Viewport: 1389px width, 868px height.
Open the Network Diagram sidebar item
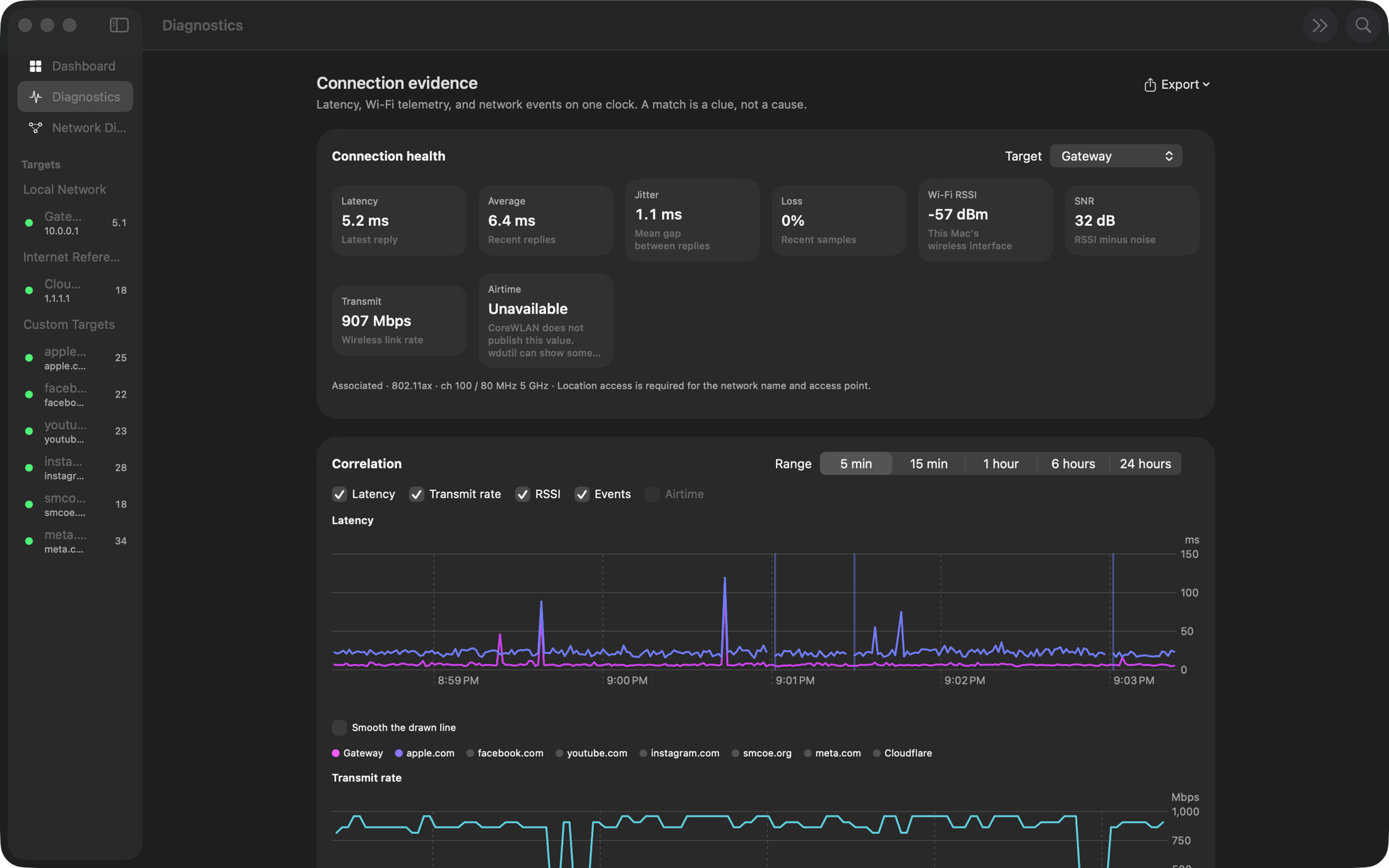pyautogui.click(x=75, y=128)
